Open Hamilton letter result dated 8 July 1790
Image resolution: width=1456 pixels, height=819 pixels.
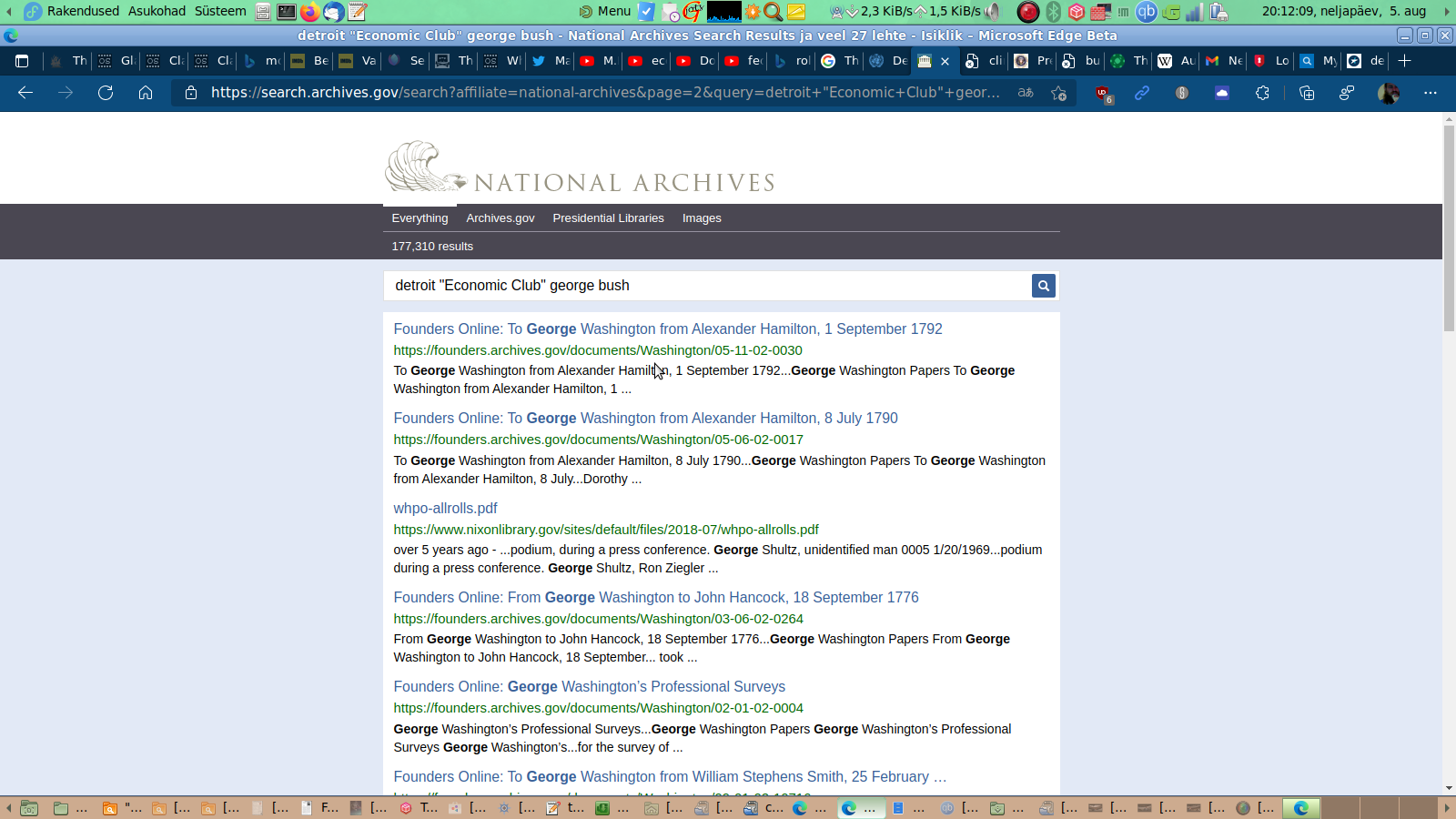645,419
